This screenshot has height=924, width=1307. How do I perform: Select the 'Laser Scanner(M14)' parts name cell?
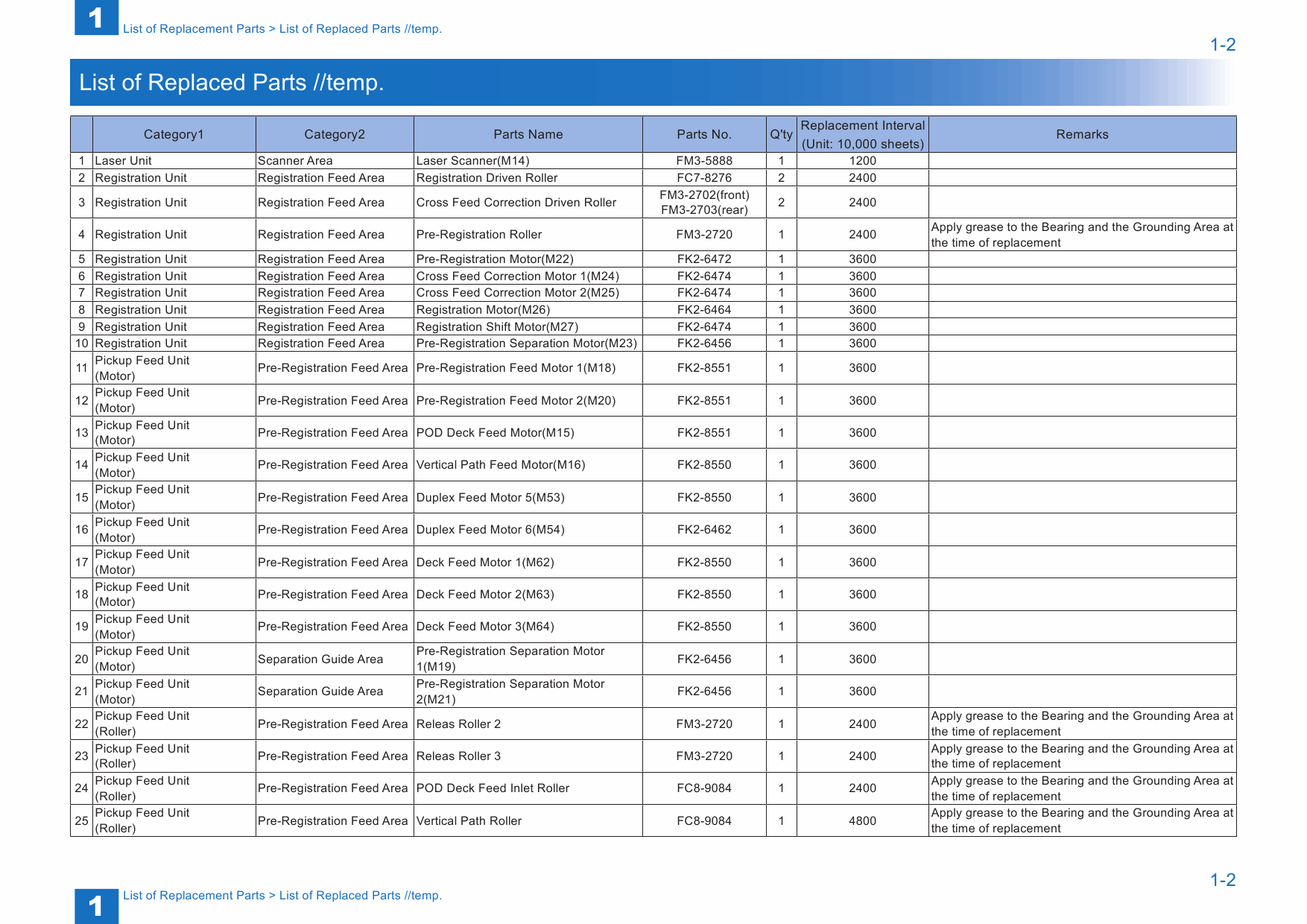(528, 161)
